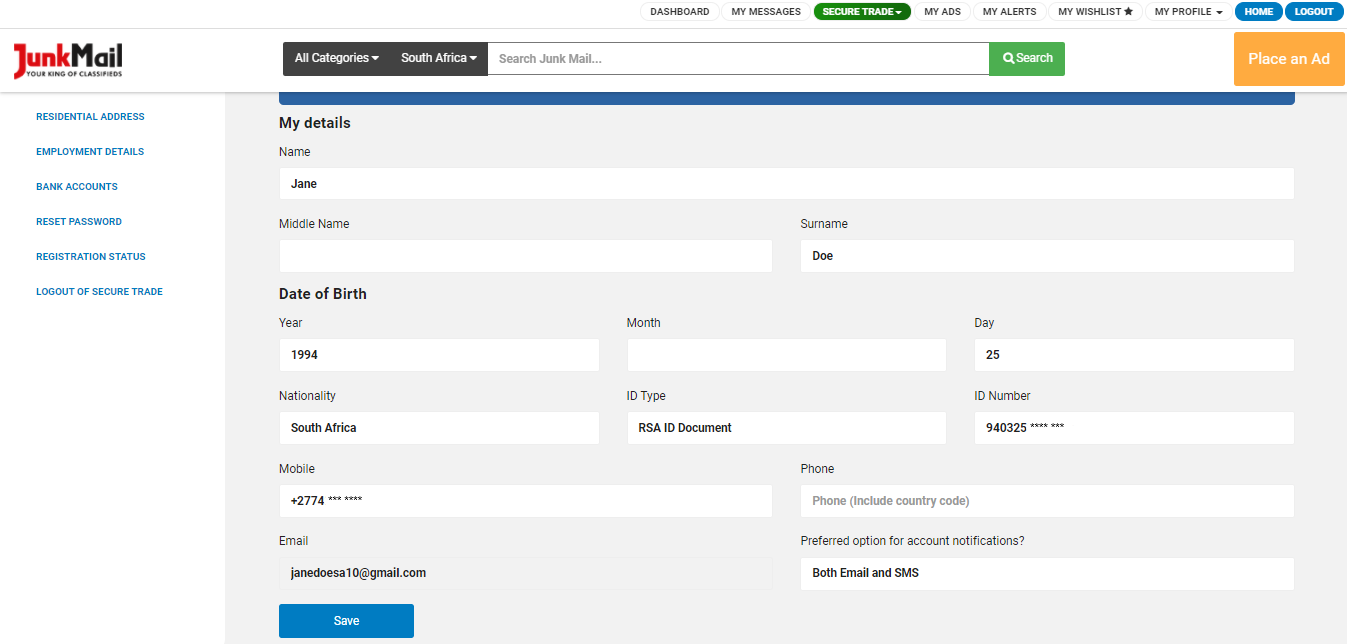Open the ID Type selector
1347x644 pixels.
click(x=786, y=427)
